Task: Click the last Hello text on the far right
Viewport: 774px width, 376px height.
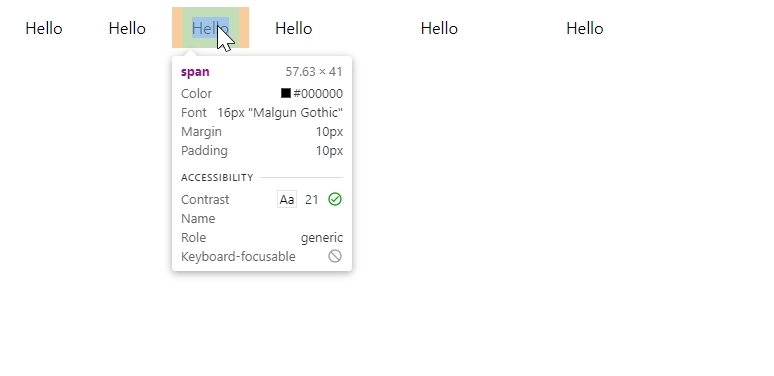Action: point(584,29)
